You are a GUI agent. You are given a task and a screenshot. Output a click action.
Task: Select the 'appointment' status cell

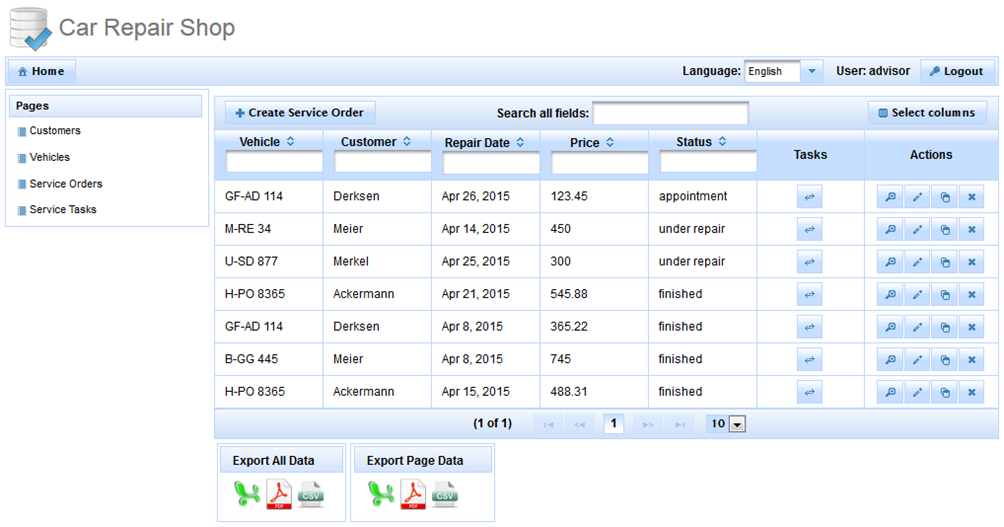[x=703, y=196]
